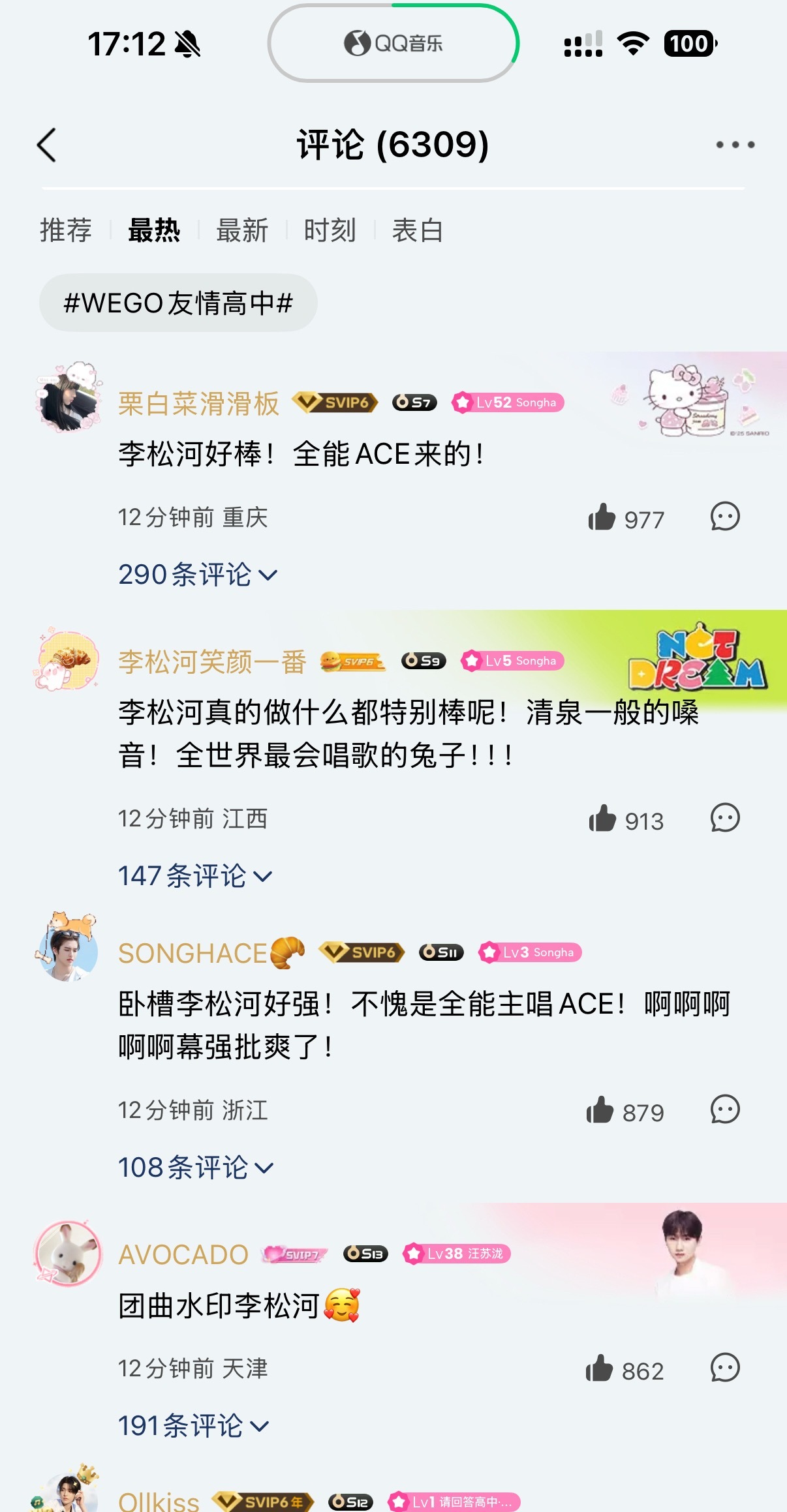Reply to AVOCADO's comment via bubble icon

click(x=725, y=1368)
